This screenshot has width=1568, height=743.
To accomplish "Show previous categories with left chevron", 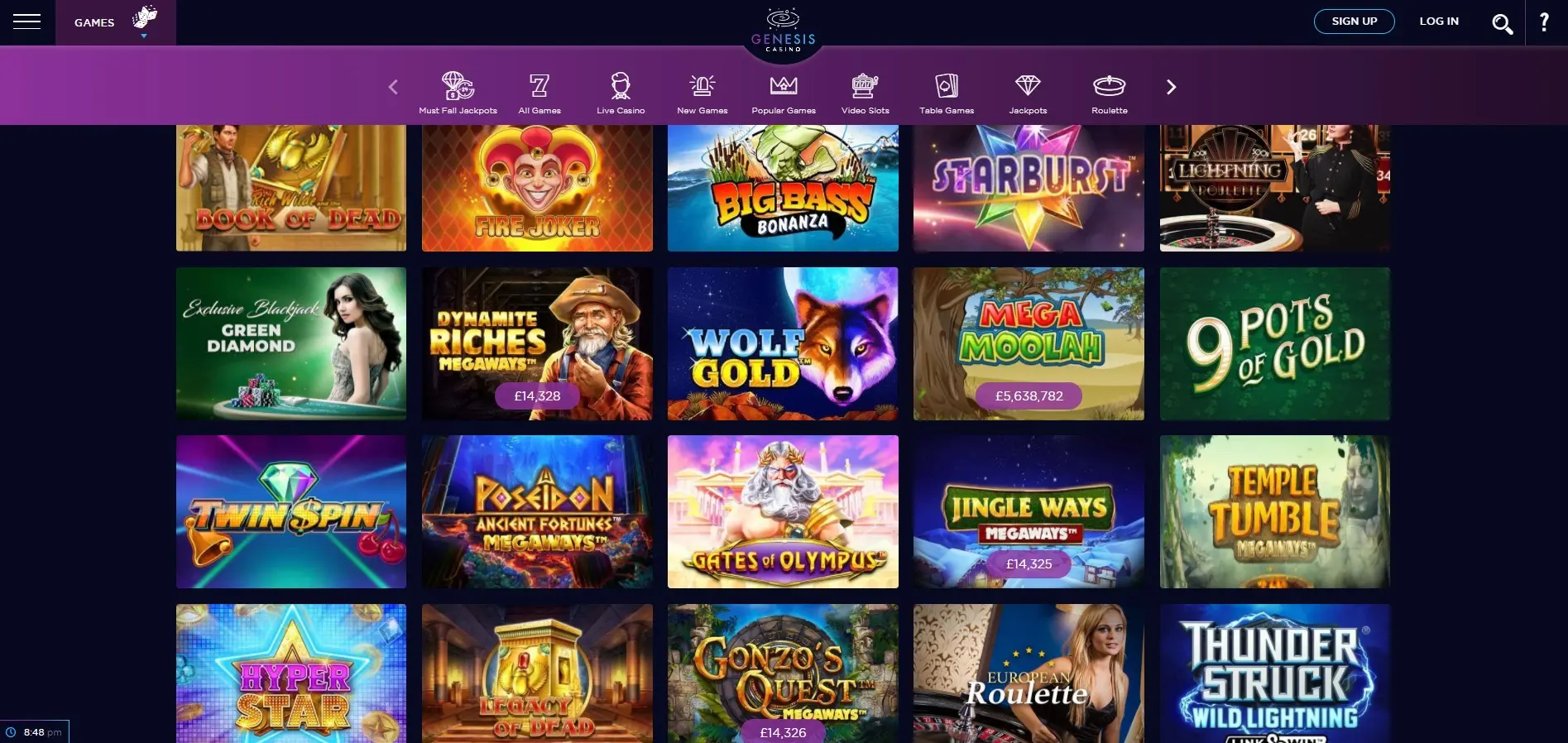I will [x=393, y=87].
